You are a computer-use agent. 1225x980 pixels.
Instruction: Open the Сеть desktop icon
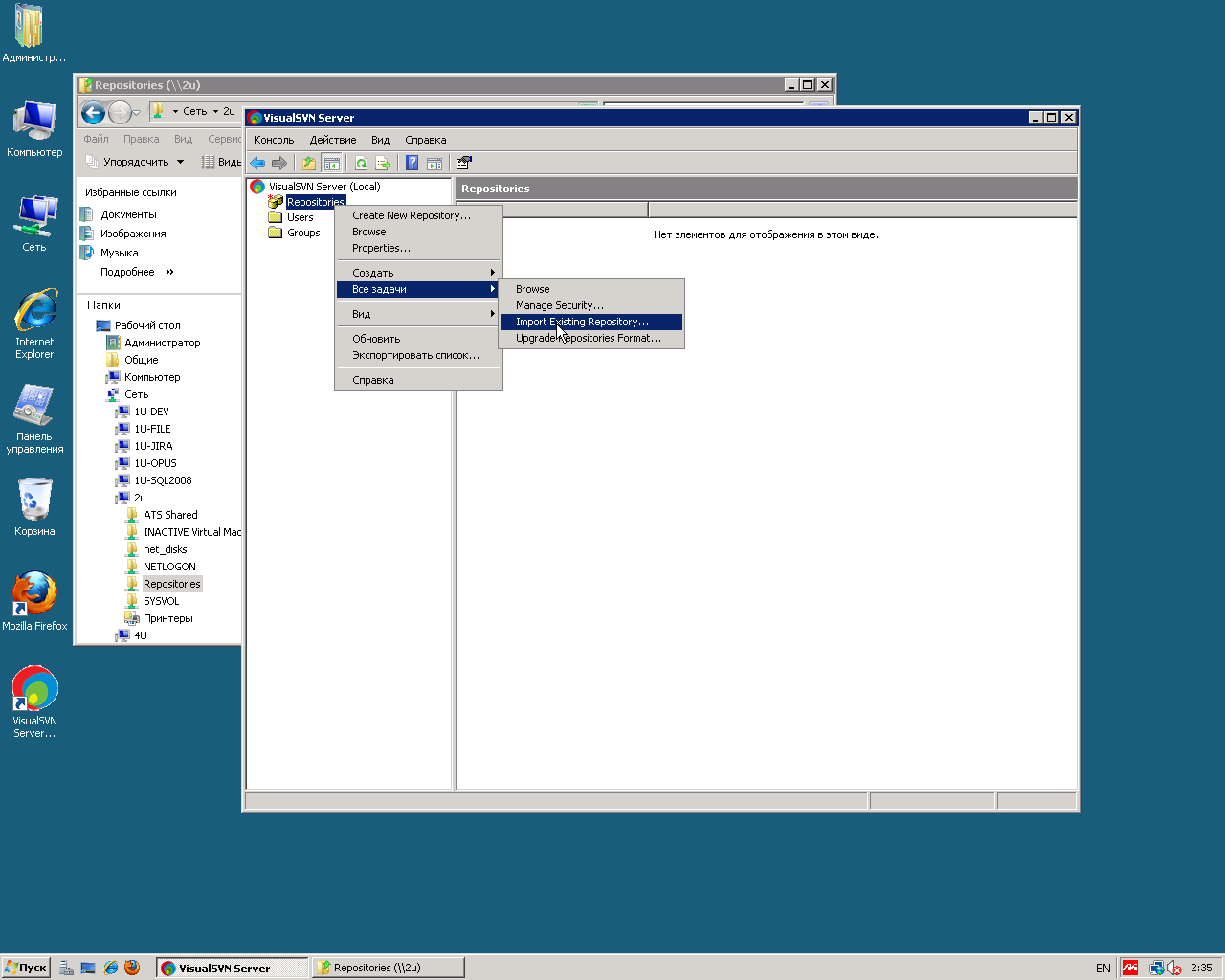34,223
